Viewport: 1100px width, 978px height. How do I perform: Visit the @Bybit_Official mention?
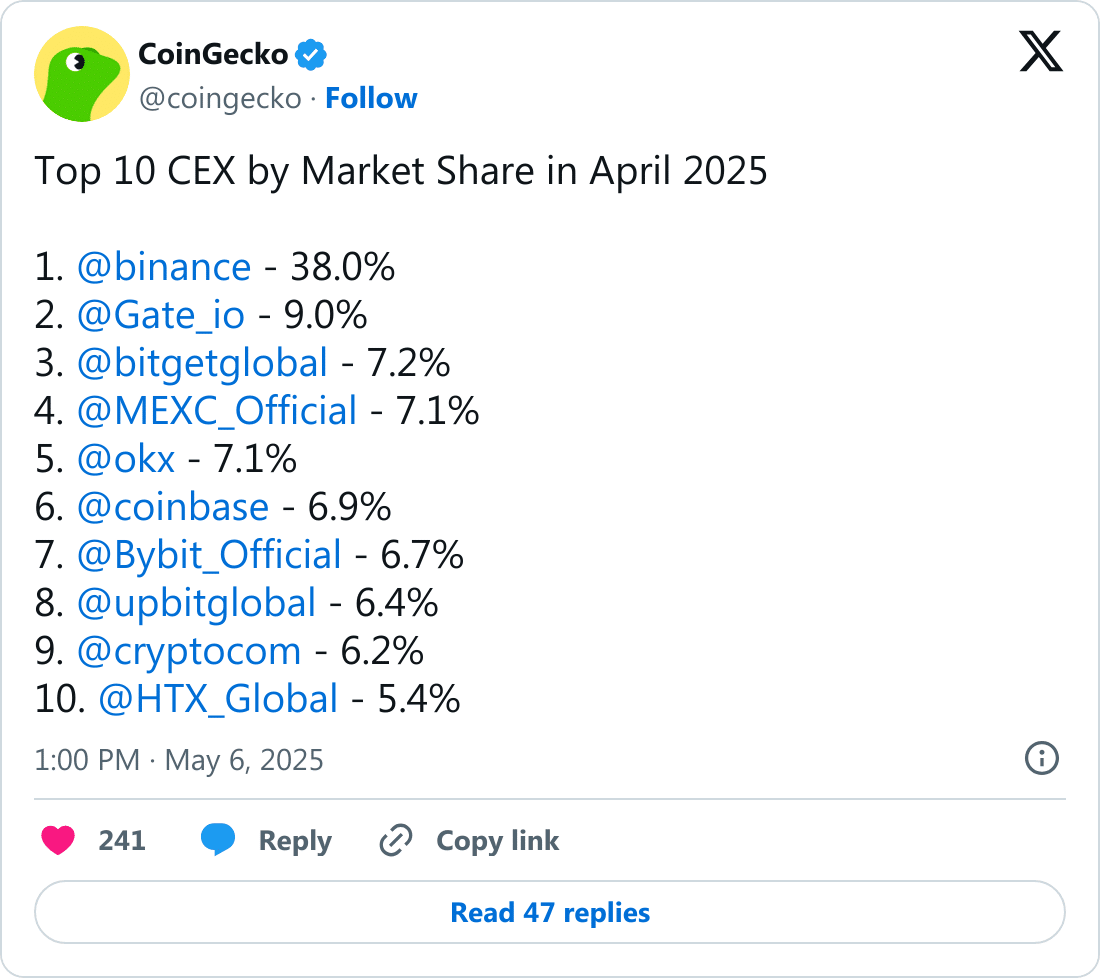tap(209, 555)
